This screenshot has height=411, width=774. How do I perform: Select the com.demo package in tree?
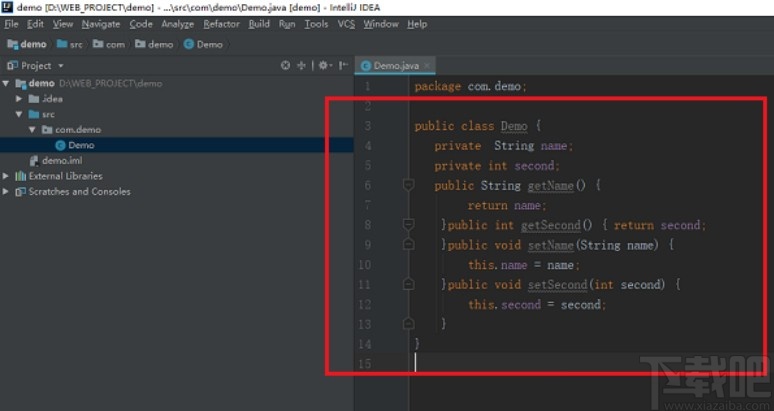[x=78, y=130]
